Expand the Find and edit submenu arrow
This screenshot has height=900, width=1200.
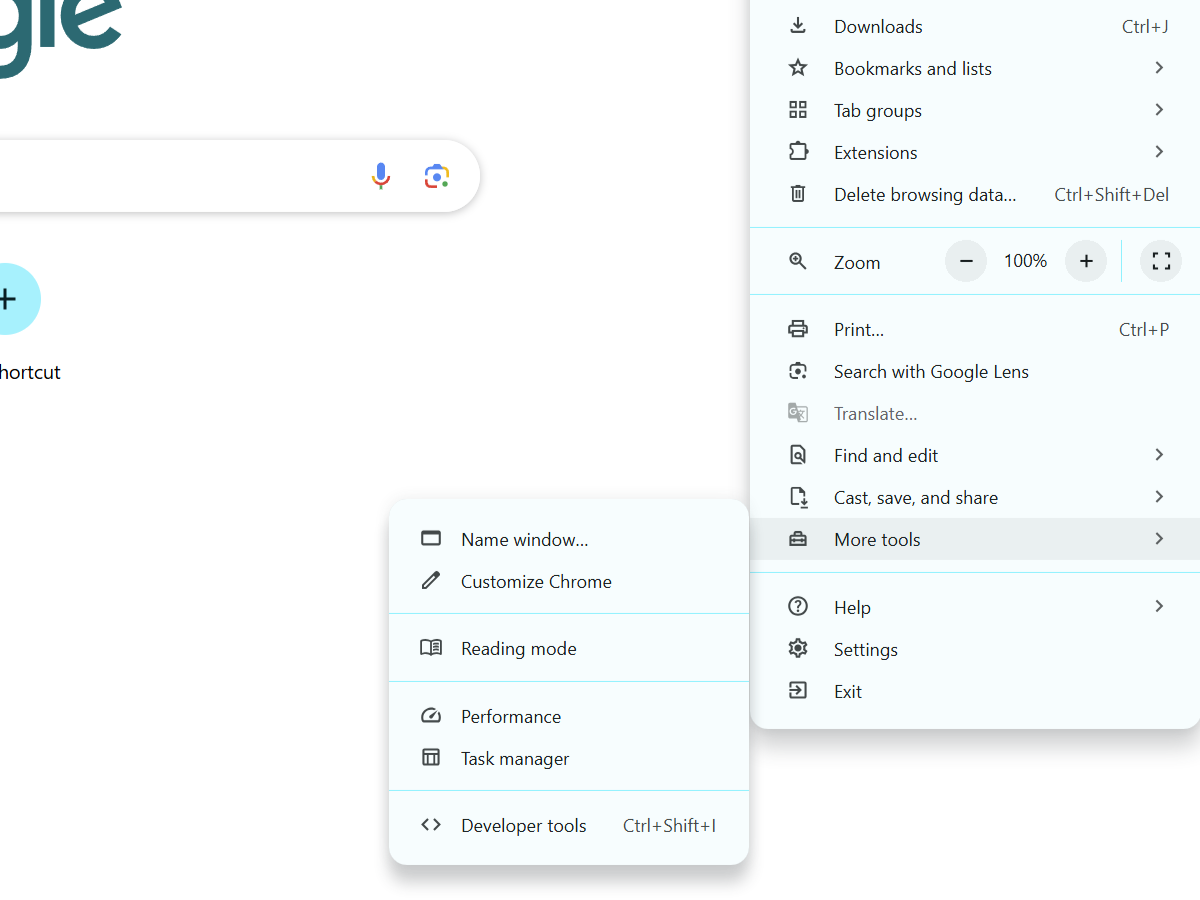(1159, 455)
